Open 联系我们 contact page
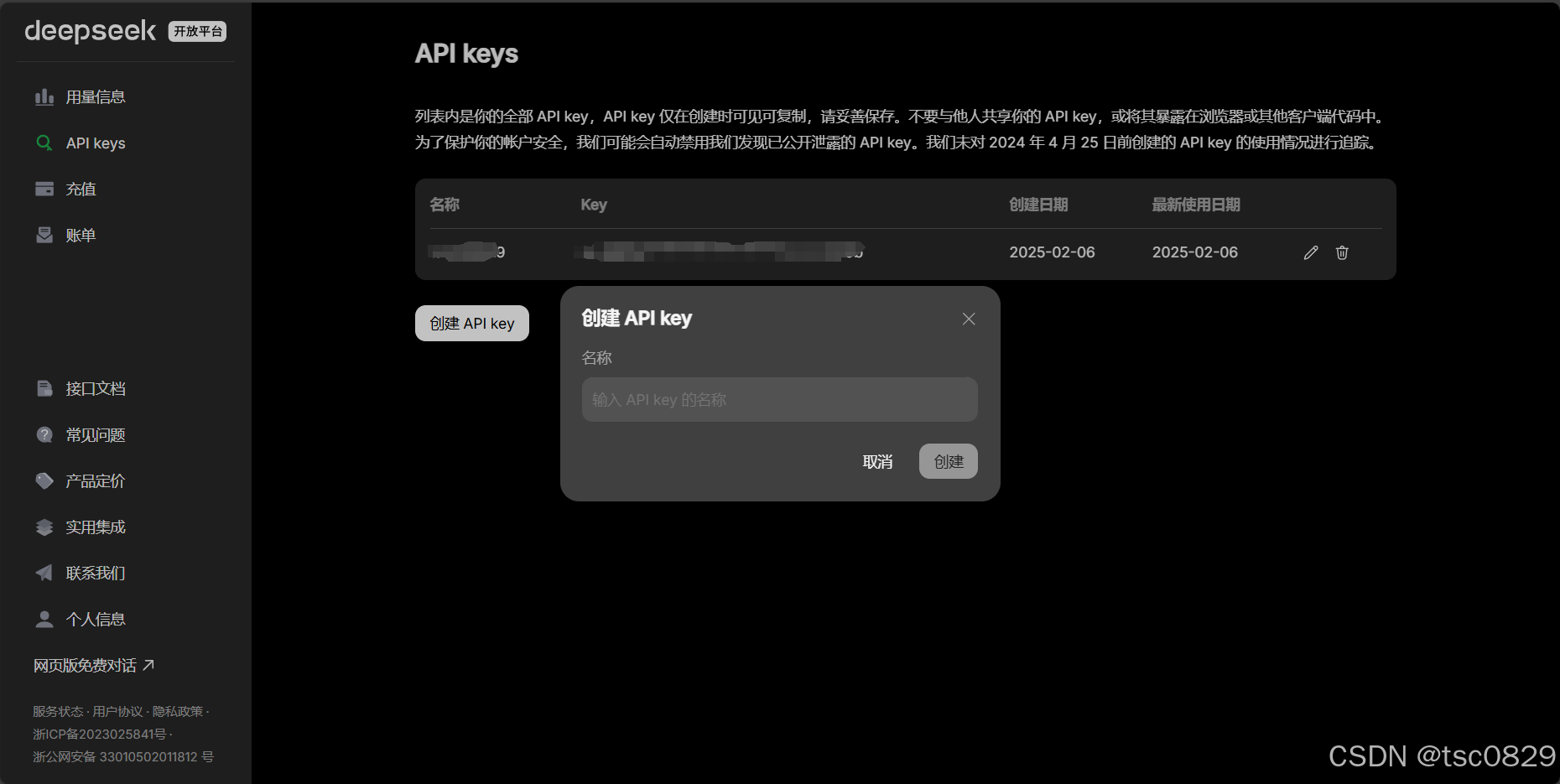This screenshot has height=784, width=1560. 96,574
